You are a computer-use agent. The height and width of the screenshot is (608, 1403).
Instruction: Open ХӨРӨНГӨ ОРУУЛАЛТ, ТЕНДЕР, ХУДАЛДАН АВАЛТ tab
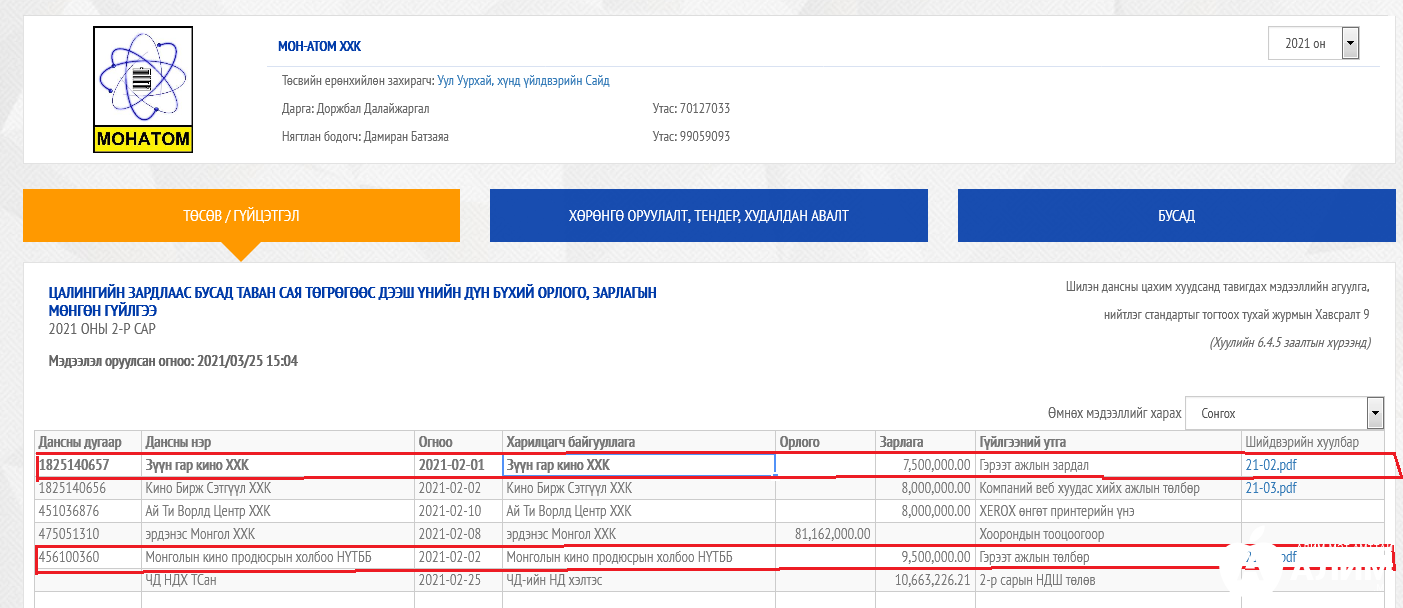coord(708,215)
